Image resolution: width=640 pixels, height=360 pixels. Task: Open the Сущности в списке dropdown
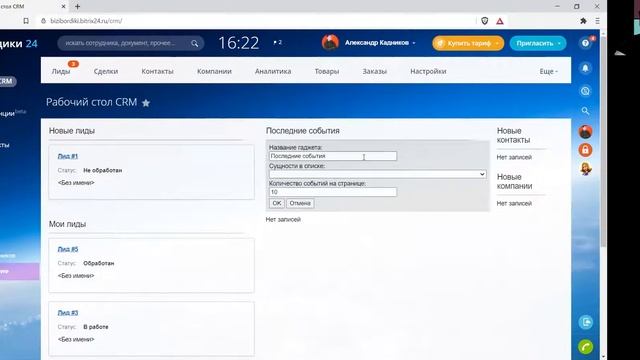coord(378,174)
